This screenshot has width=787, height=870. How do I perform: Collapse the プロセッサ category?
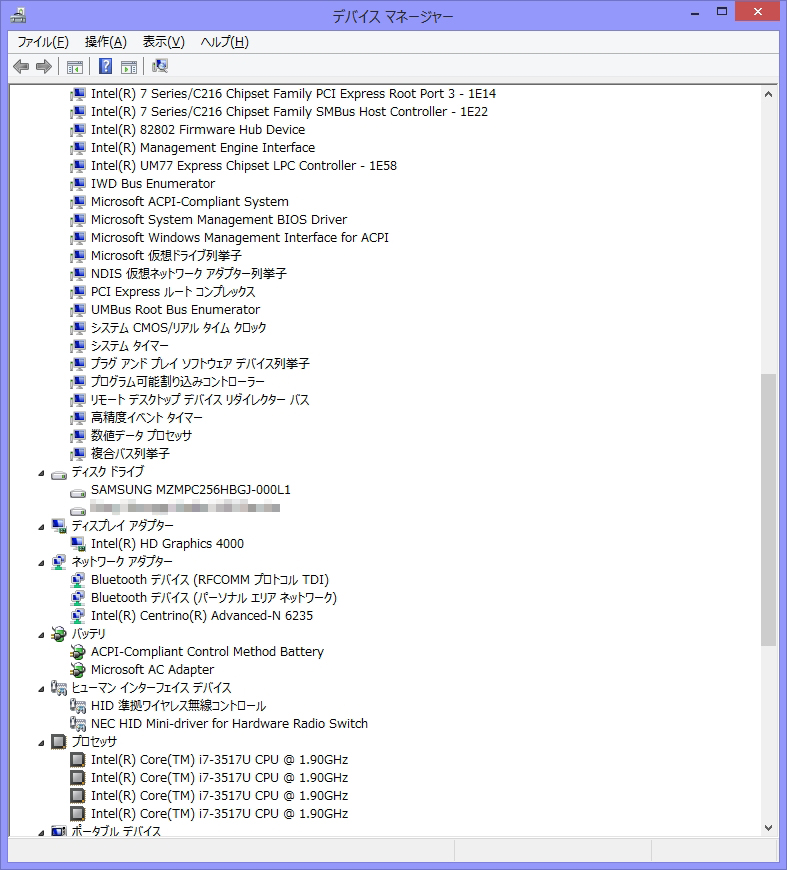[41, 743]
